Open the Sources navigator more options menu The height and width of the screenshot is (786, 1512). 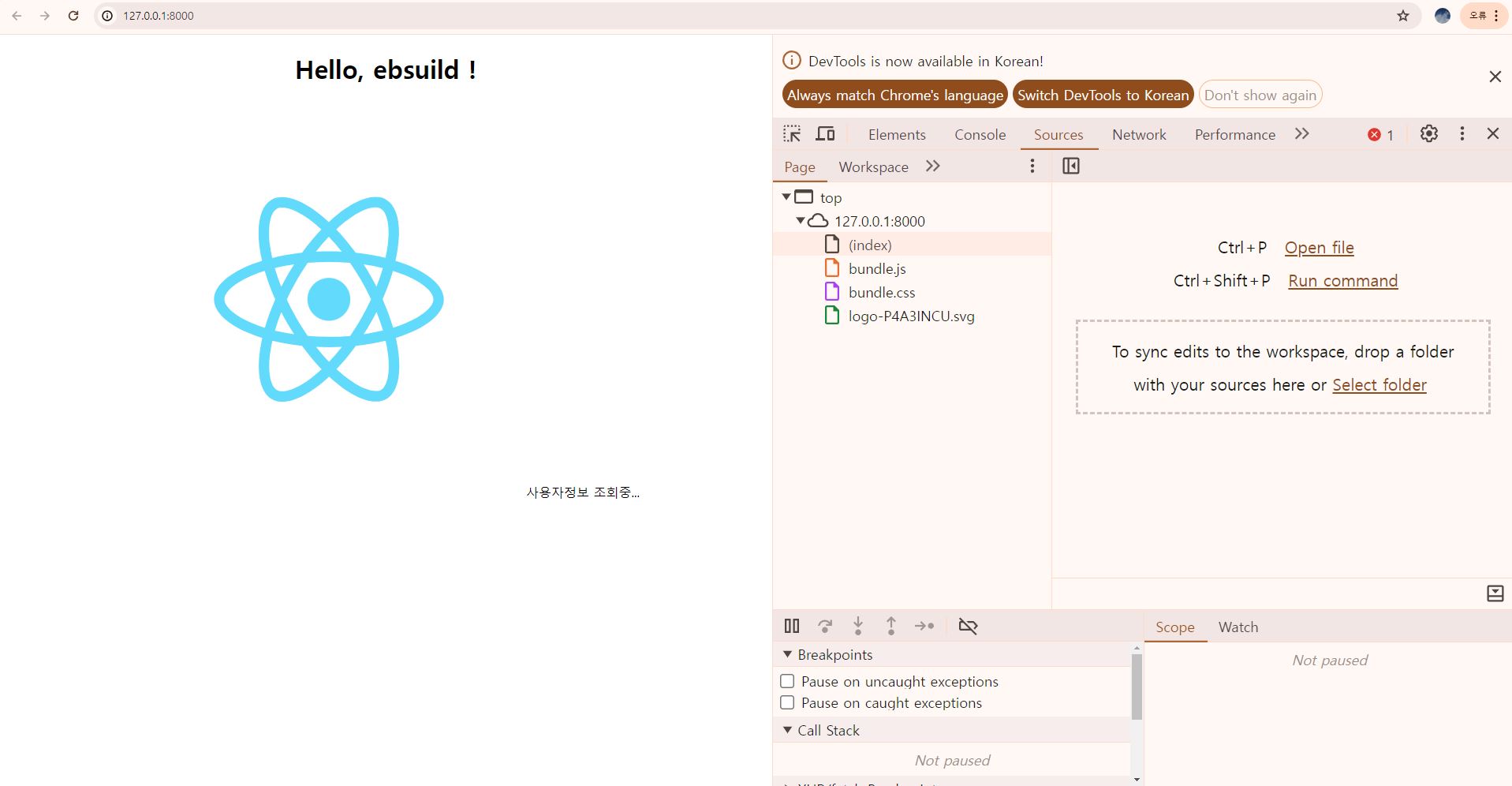point(1032,167)
